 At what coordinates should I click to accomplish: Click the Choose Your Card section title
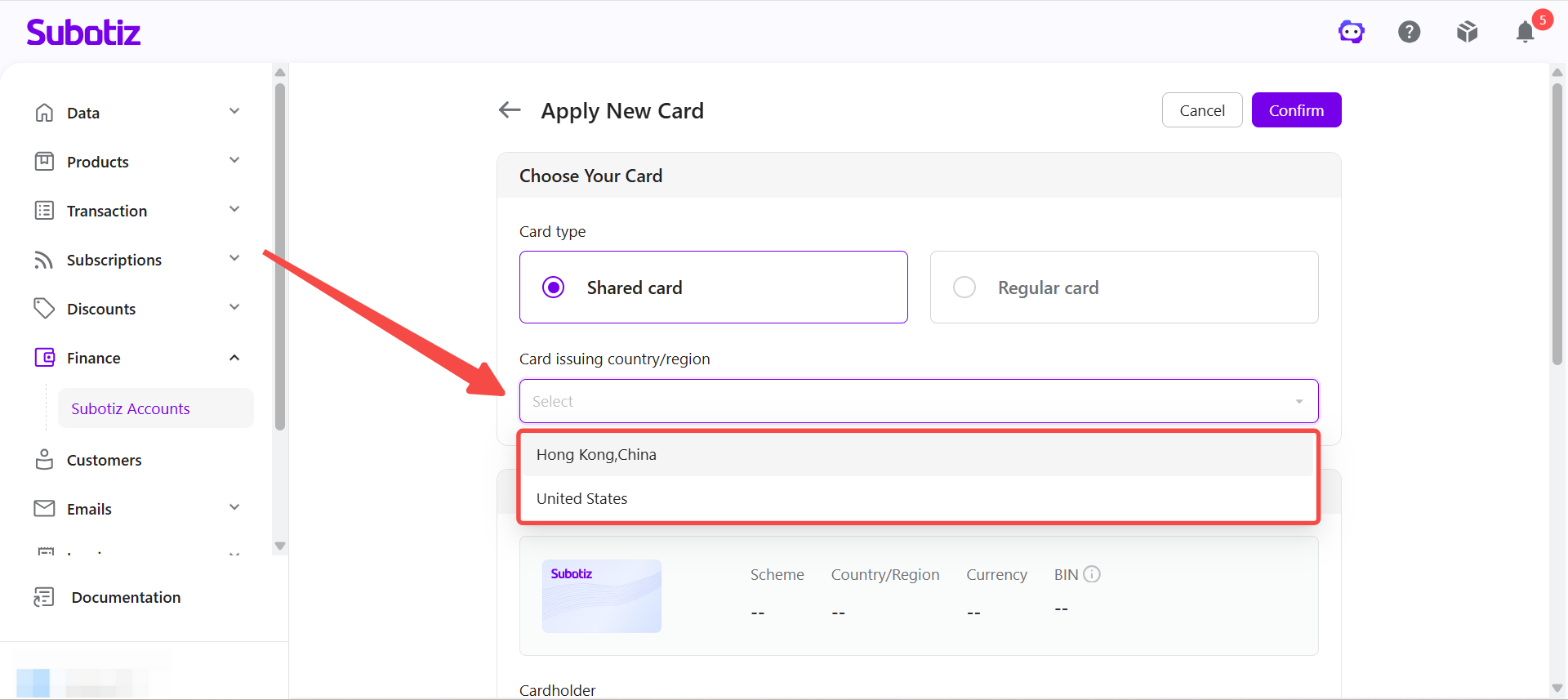pyautogui.click(x=591, y=176)
